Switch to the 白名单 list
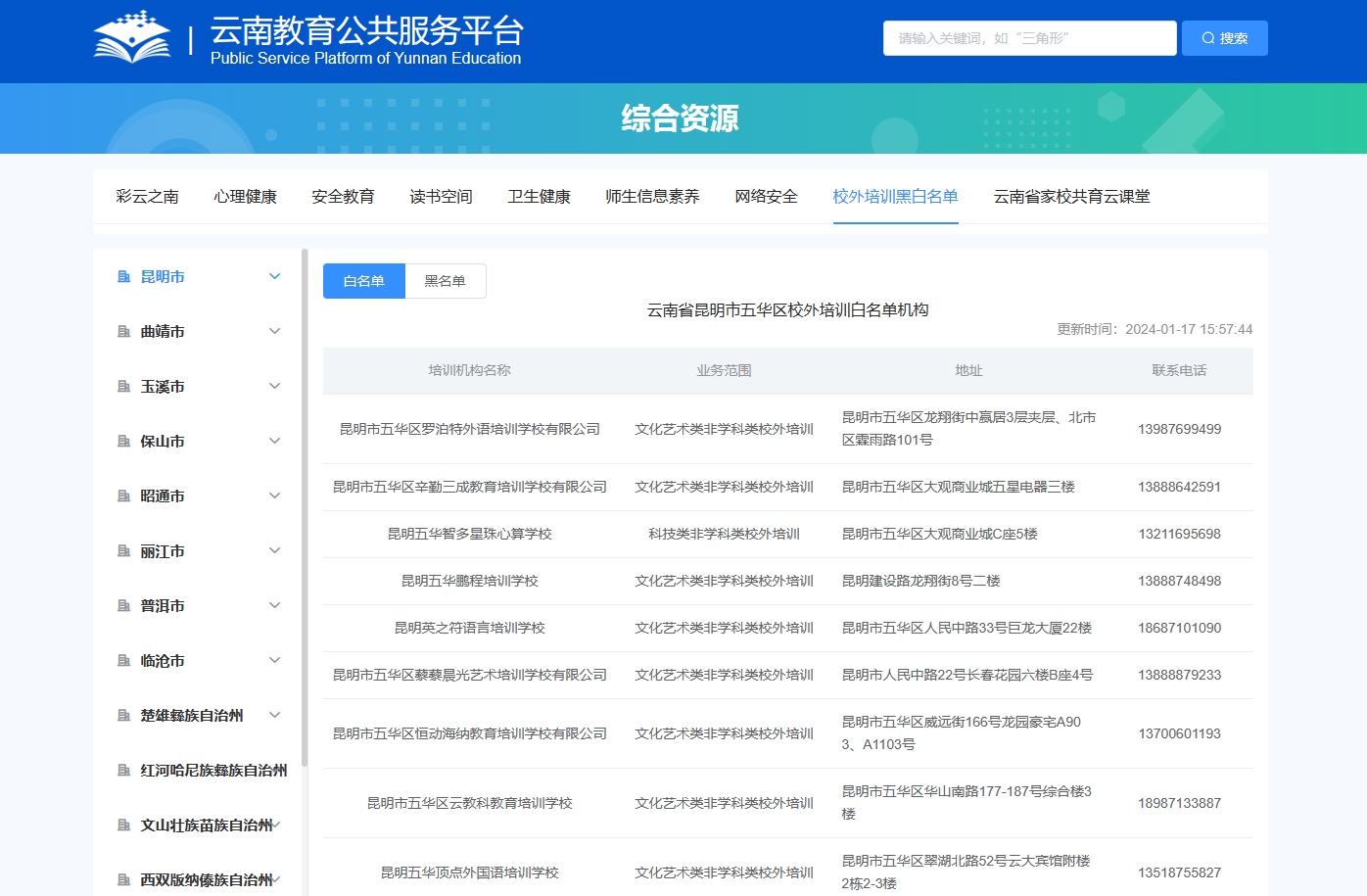This screenshot has height=896, width=1367. coord(363,281)
